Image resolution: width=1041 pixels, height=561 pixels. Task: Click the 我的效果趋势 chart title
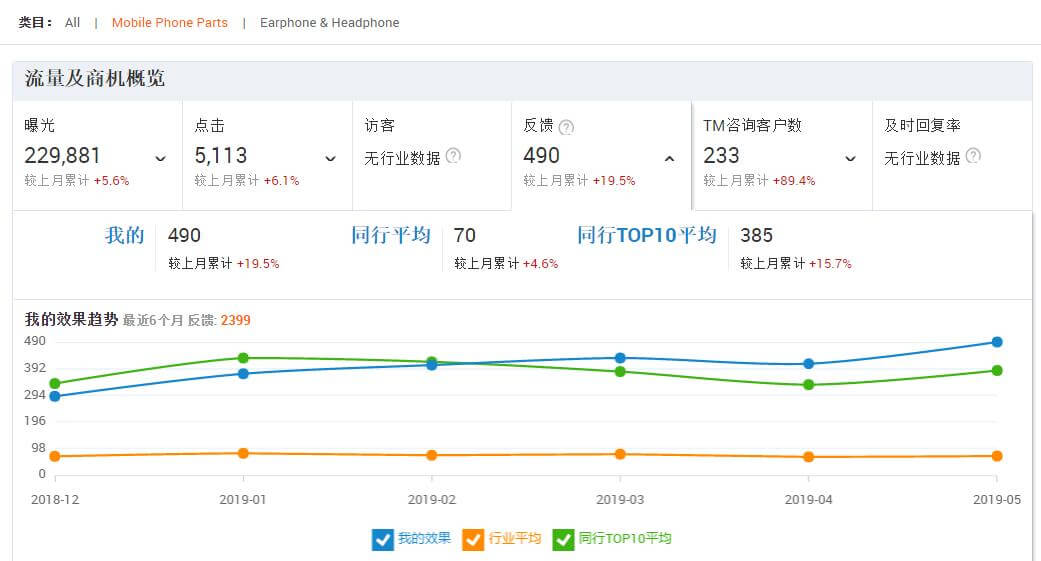pos(71,319)
